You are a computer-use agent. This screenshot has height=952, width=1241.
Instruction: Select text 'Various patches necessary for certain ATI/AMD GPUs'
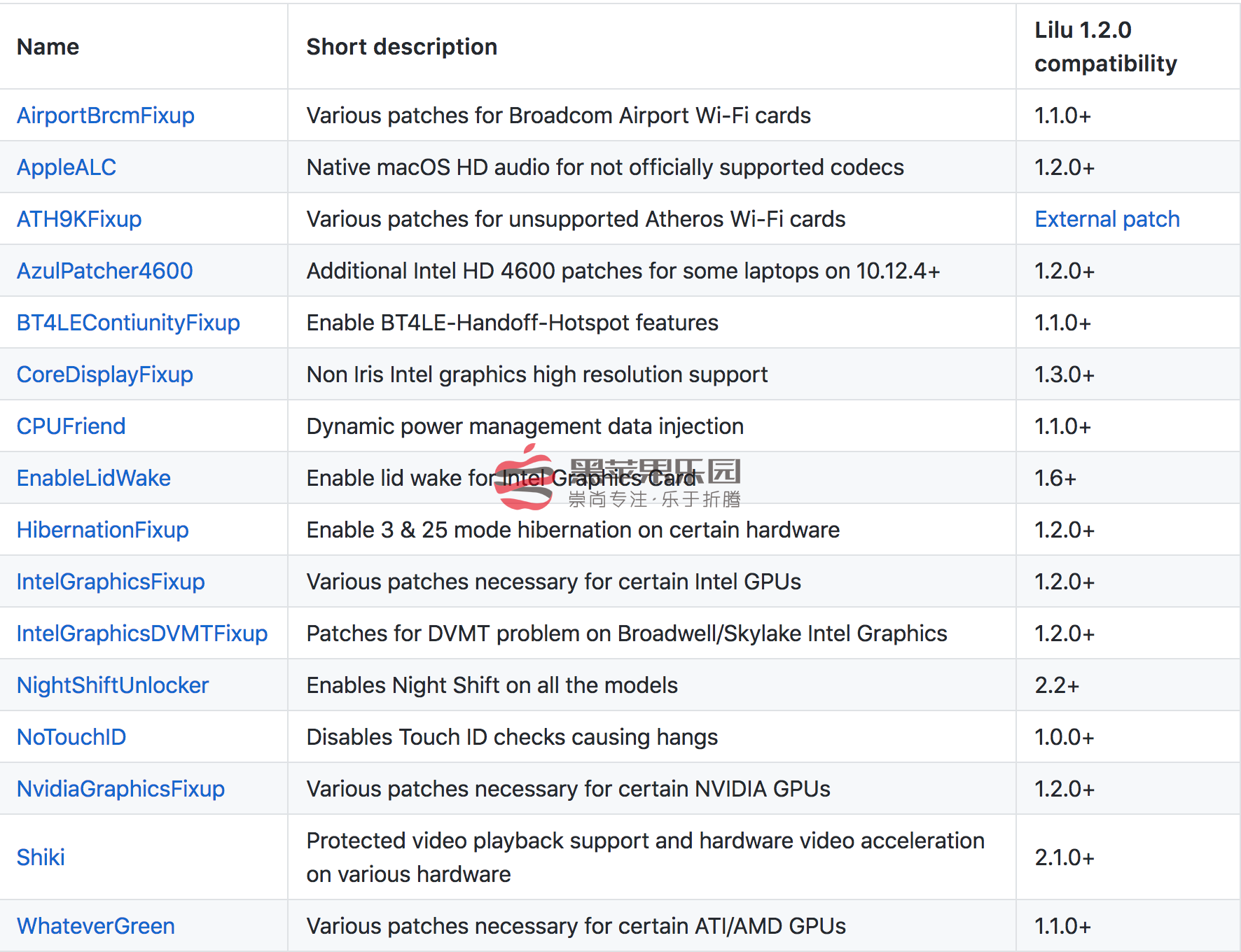click(576, 926)
